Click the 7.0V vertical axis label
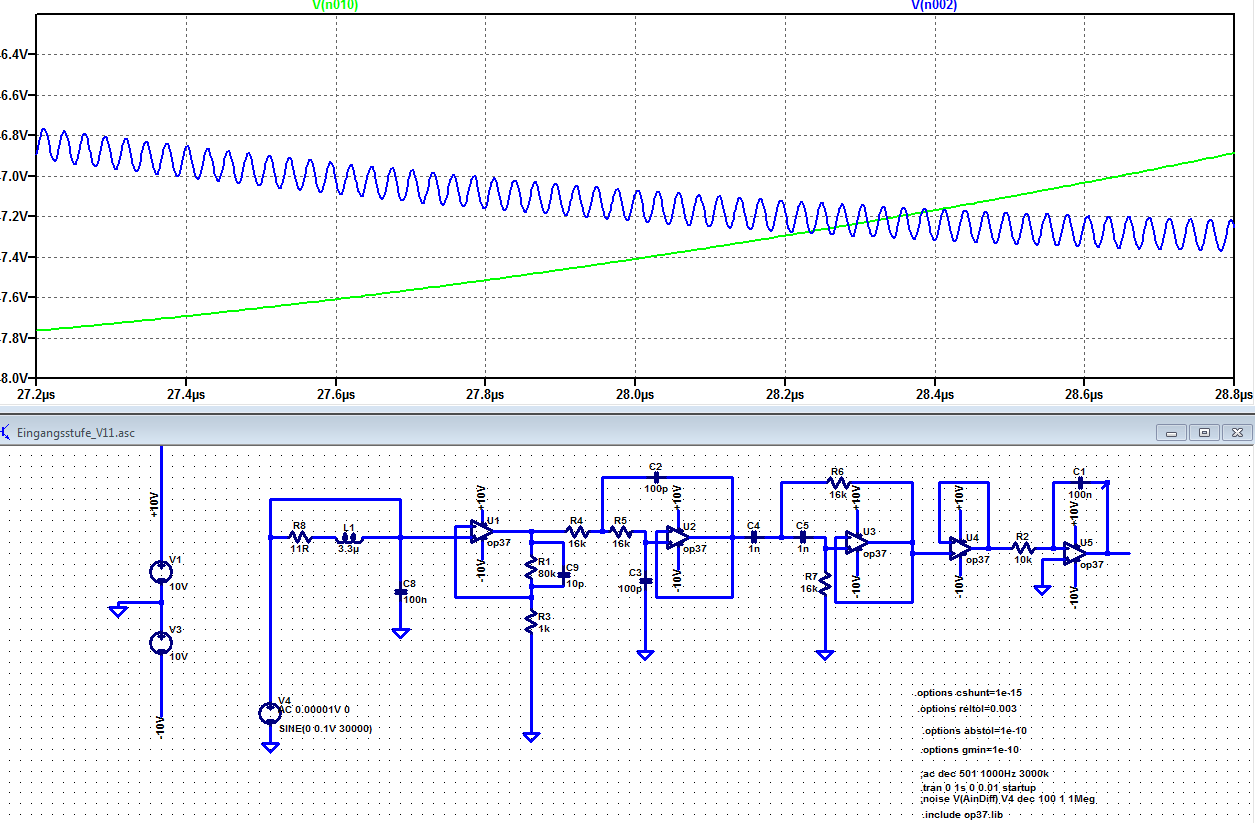Screen dimensions: 1255x823 (x=15, y=176)
